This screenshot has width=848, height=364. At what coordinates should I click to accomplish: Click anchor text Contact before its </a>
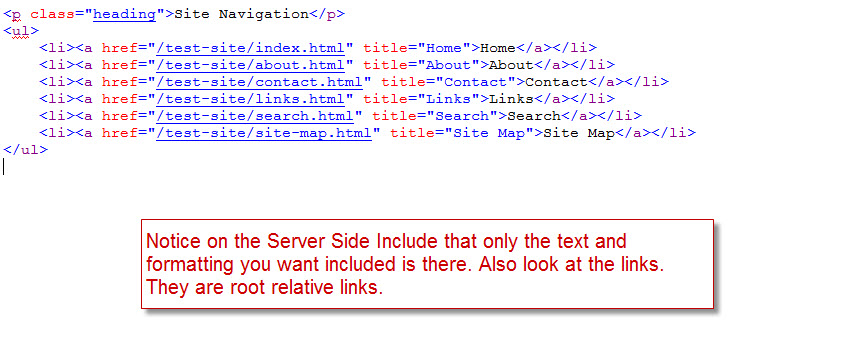tap(556, 82)
